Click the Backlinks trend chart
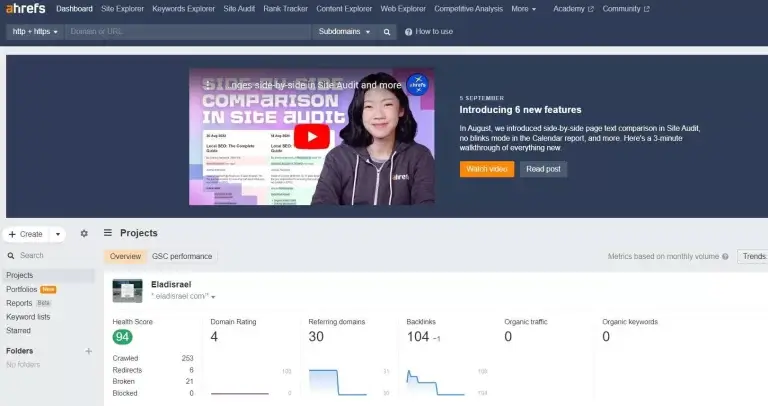Viewport: 768px width, 406px height. pos(436,382)
